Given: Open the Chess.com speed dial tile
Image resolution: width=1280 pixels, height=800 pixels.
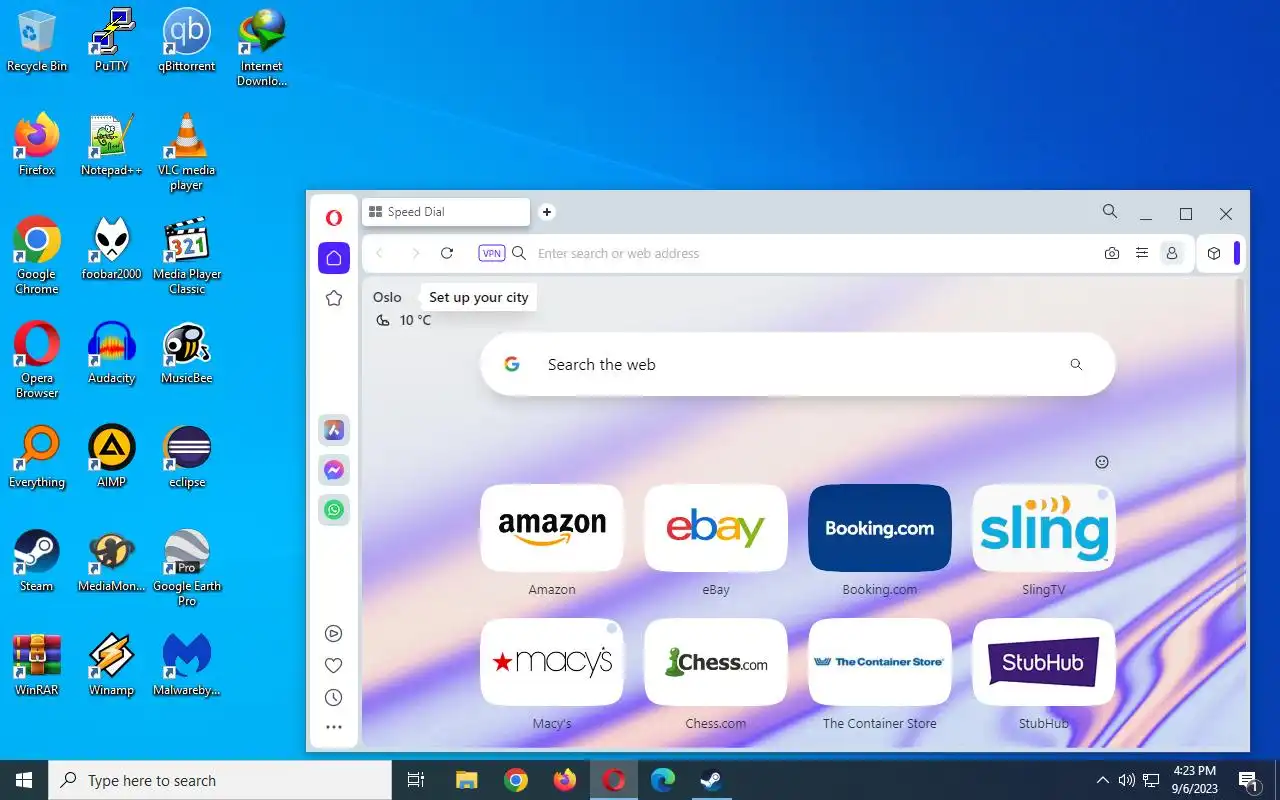Looking at the screenshot, I should [x=716, y=662].
